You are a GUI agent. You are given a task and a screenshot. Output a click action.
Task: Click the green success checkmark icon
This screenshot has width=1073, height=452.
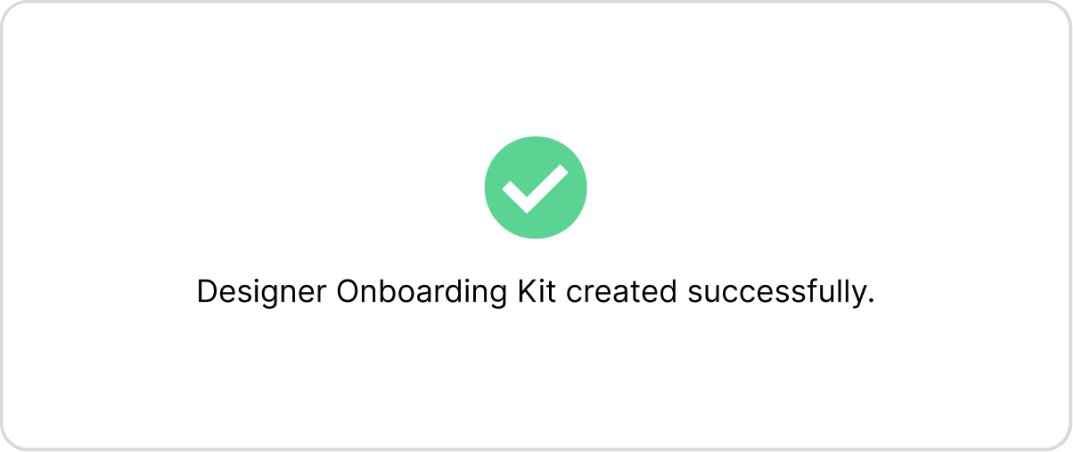(535, 188)
